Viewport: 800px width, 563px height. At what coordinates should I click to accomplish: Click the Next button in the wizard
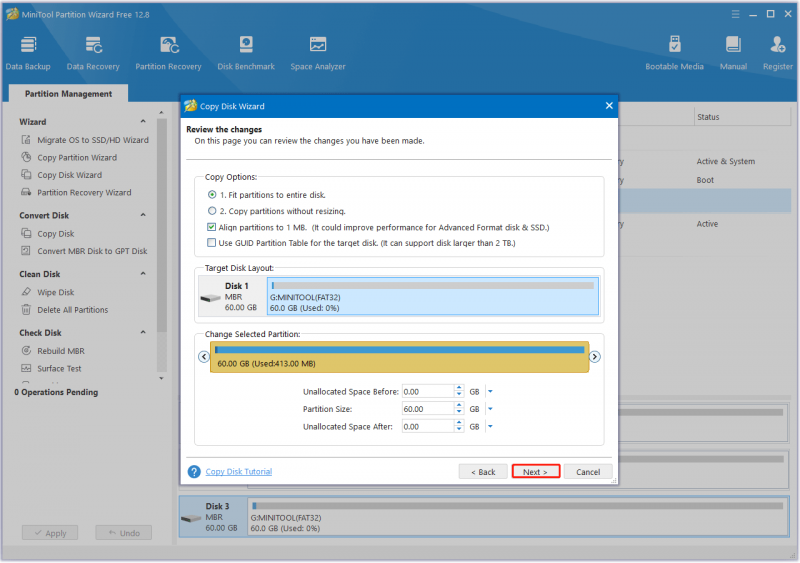536,472
